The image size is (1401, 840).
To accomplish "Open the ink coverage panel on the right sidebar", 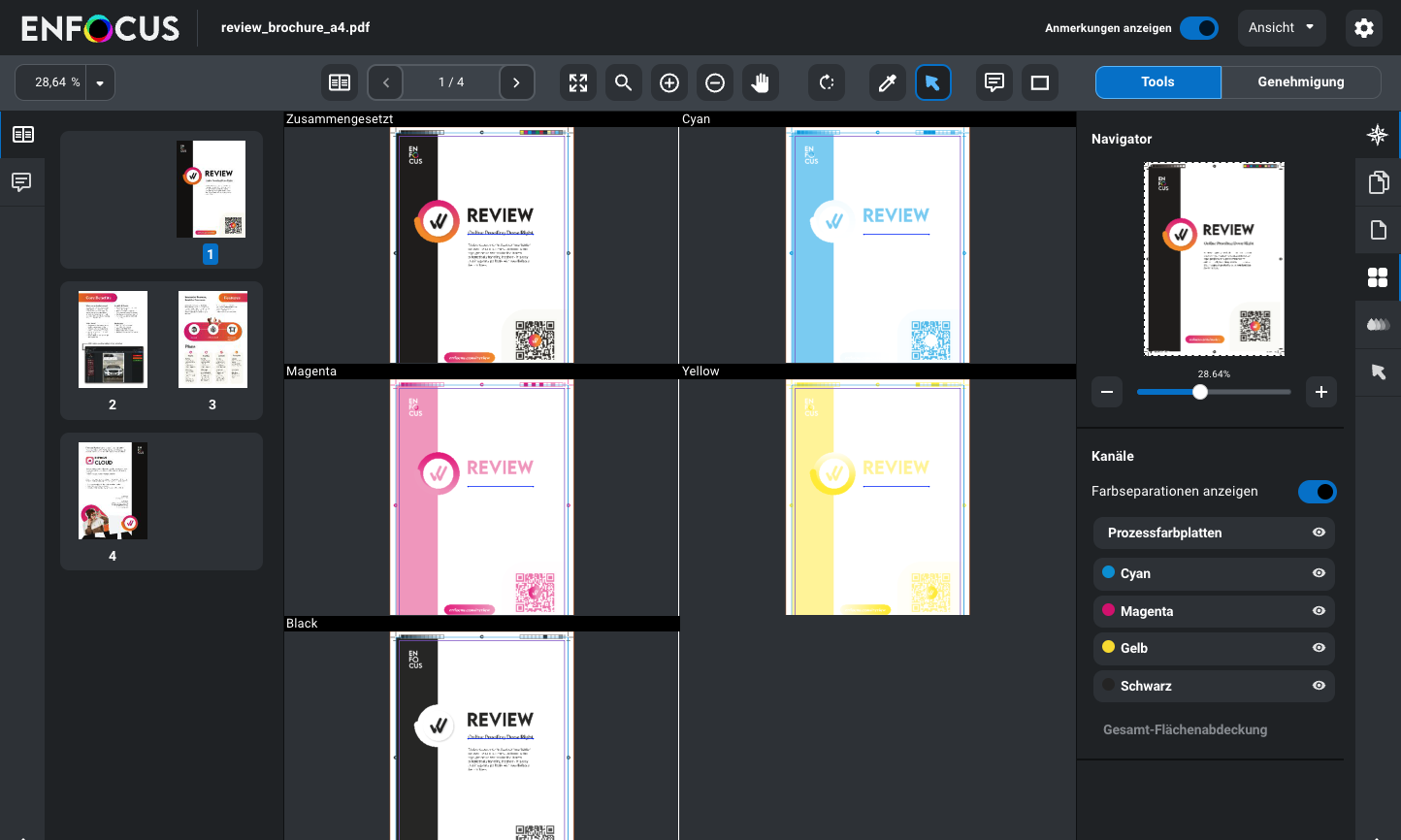I will coord(1378,324).
